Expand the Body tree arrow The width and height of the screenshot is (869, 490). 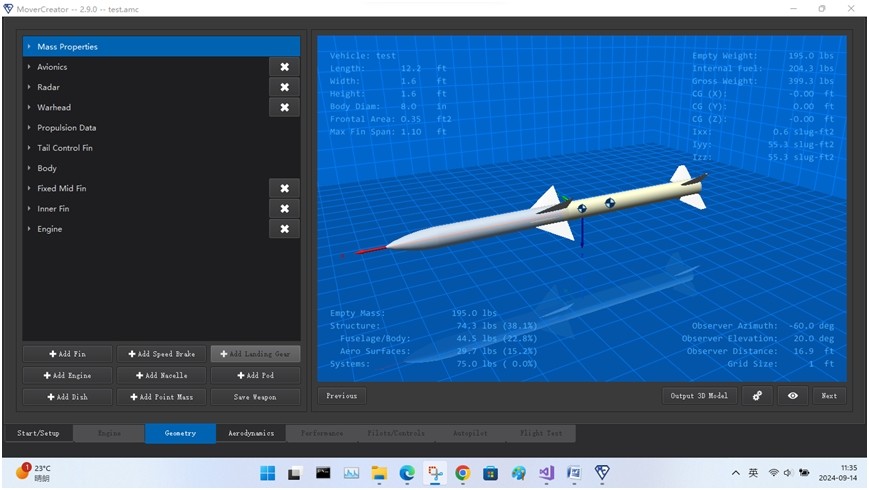[x=29, y=168]
